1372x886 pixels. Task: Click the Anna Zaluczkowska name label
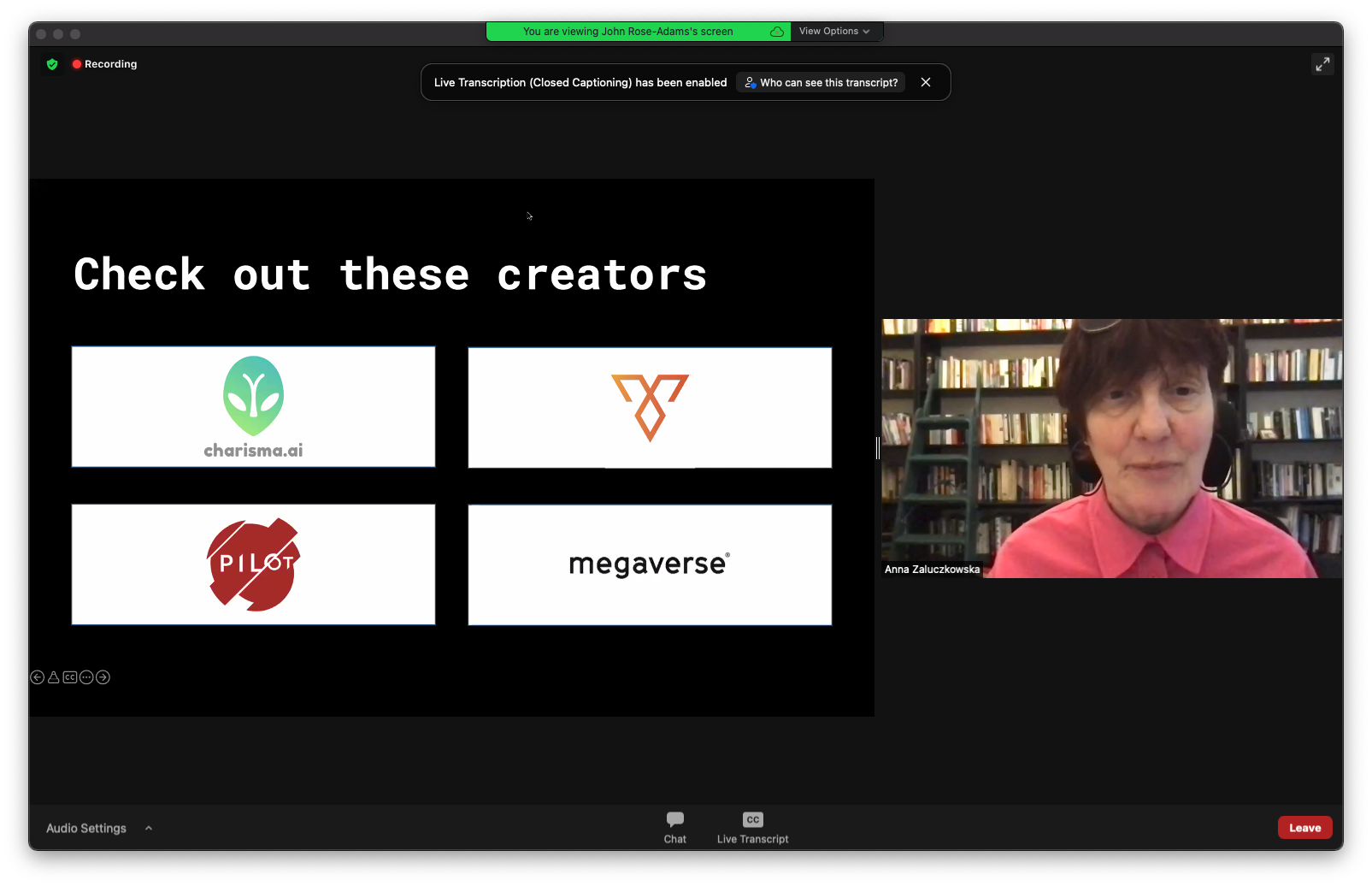(x=932, y=570)
